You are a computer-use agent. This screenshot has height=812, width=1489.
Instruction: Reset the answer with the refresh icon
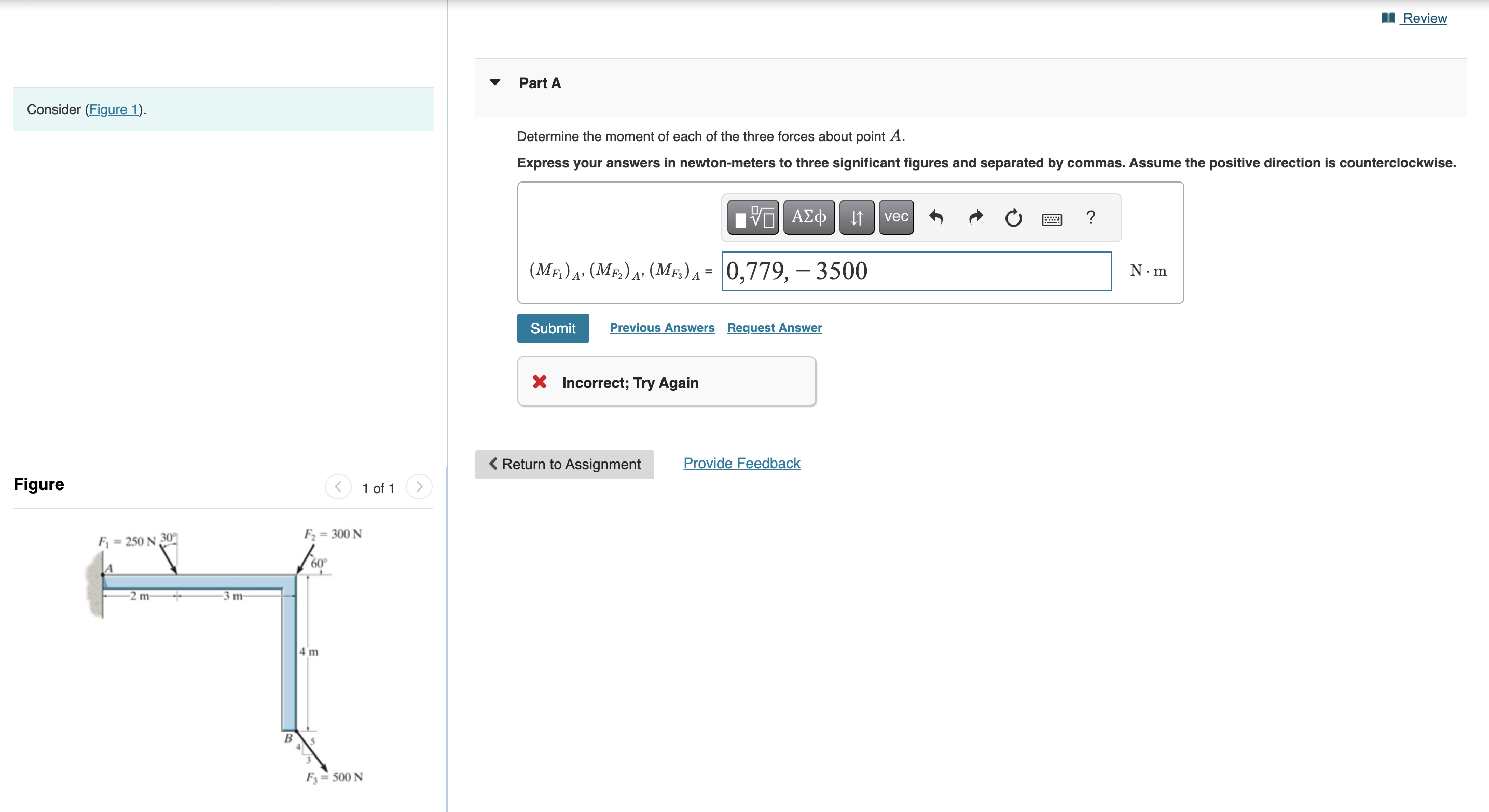pos(1013,218)
